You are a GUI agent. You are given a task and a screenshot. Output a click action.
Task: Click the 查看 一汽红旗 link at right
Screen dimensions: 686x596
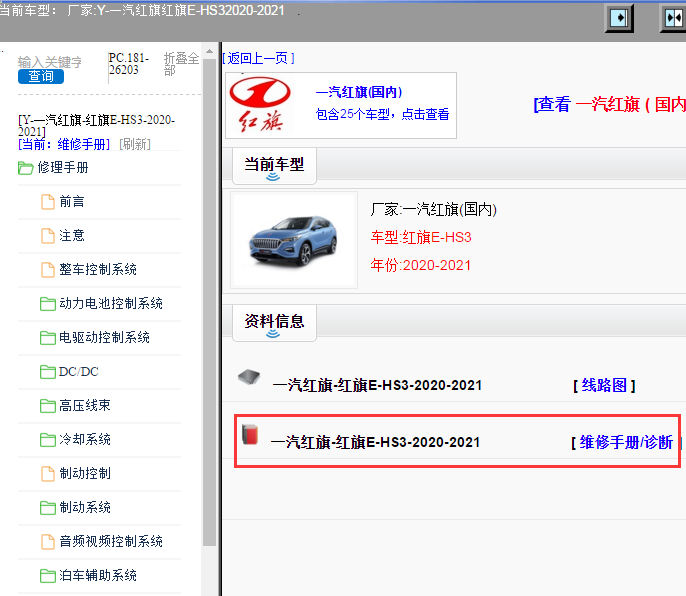click(x=609, y=105)
